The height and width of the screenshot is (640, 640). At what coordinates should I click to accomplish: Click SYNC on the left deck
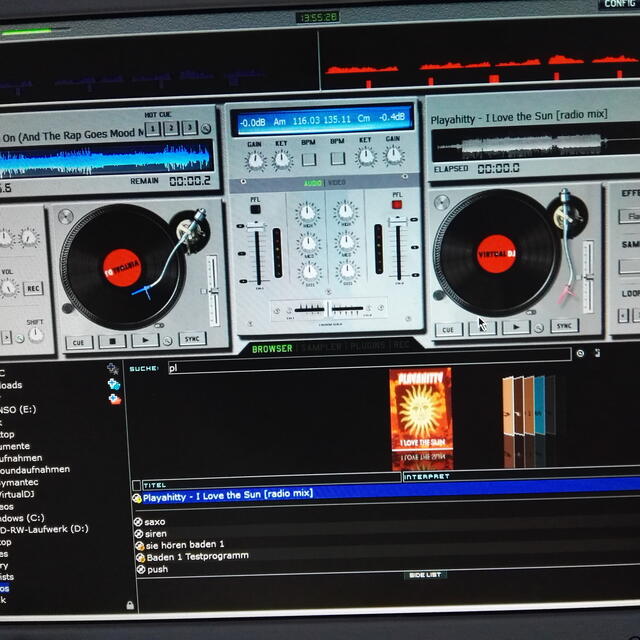click(191, 339)
